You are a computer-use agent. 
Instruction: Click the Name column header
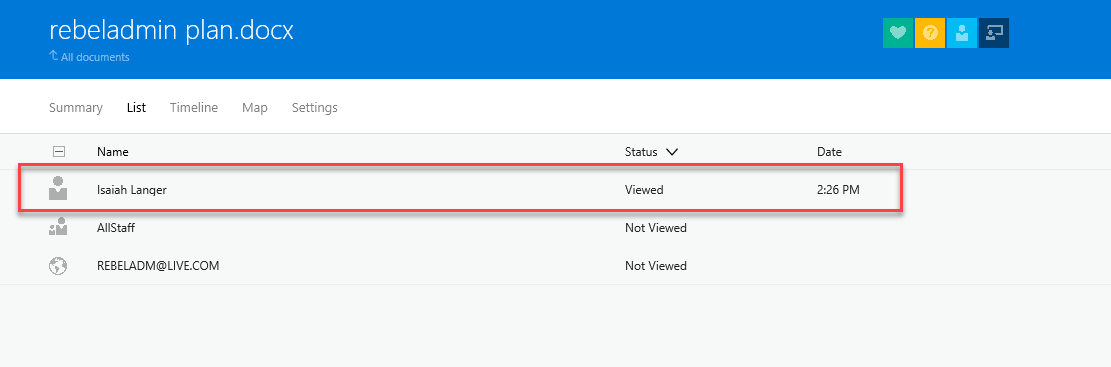(113, 152)
